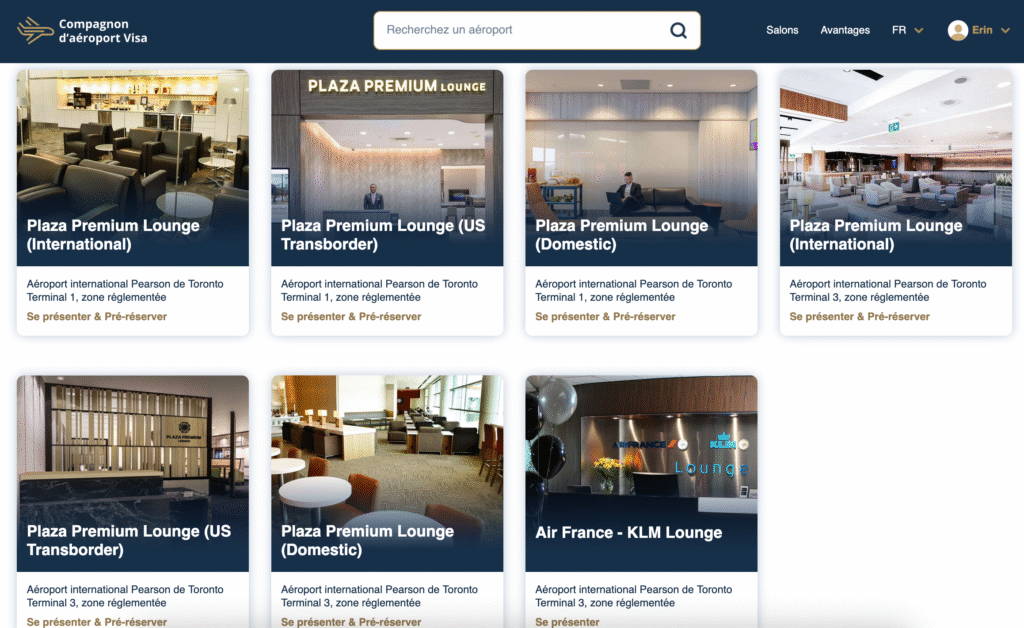This screenshot has height=628, width=1024.
Task: Expand the FR language dropdown
Action: 907,30
